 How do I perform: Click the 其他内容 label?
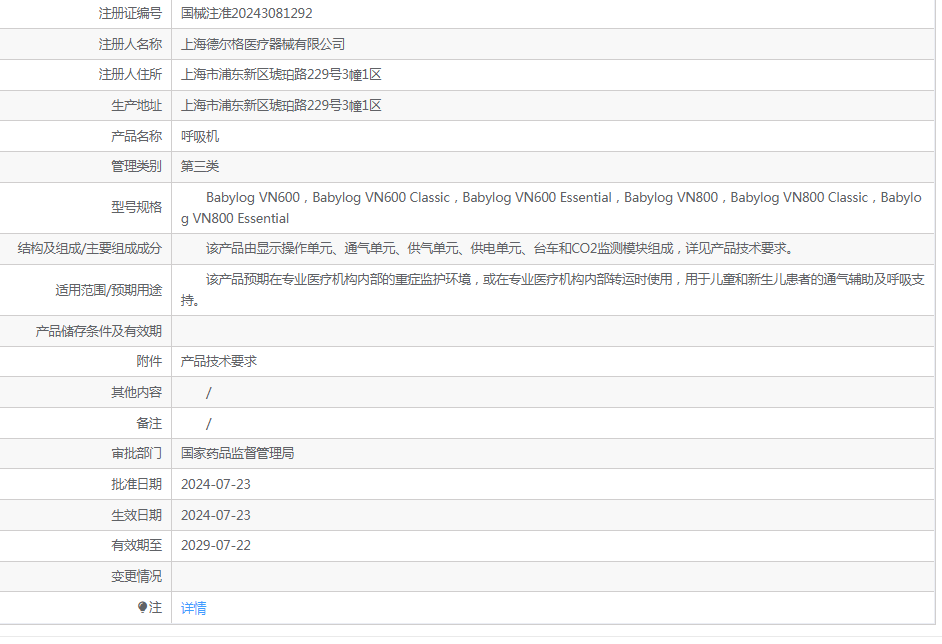click(x=136, y=392)
